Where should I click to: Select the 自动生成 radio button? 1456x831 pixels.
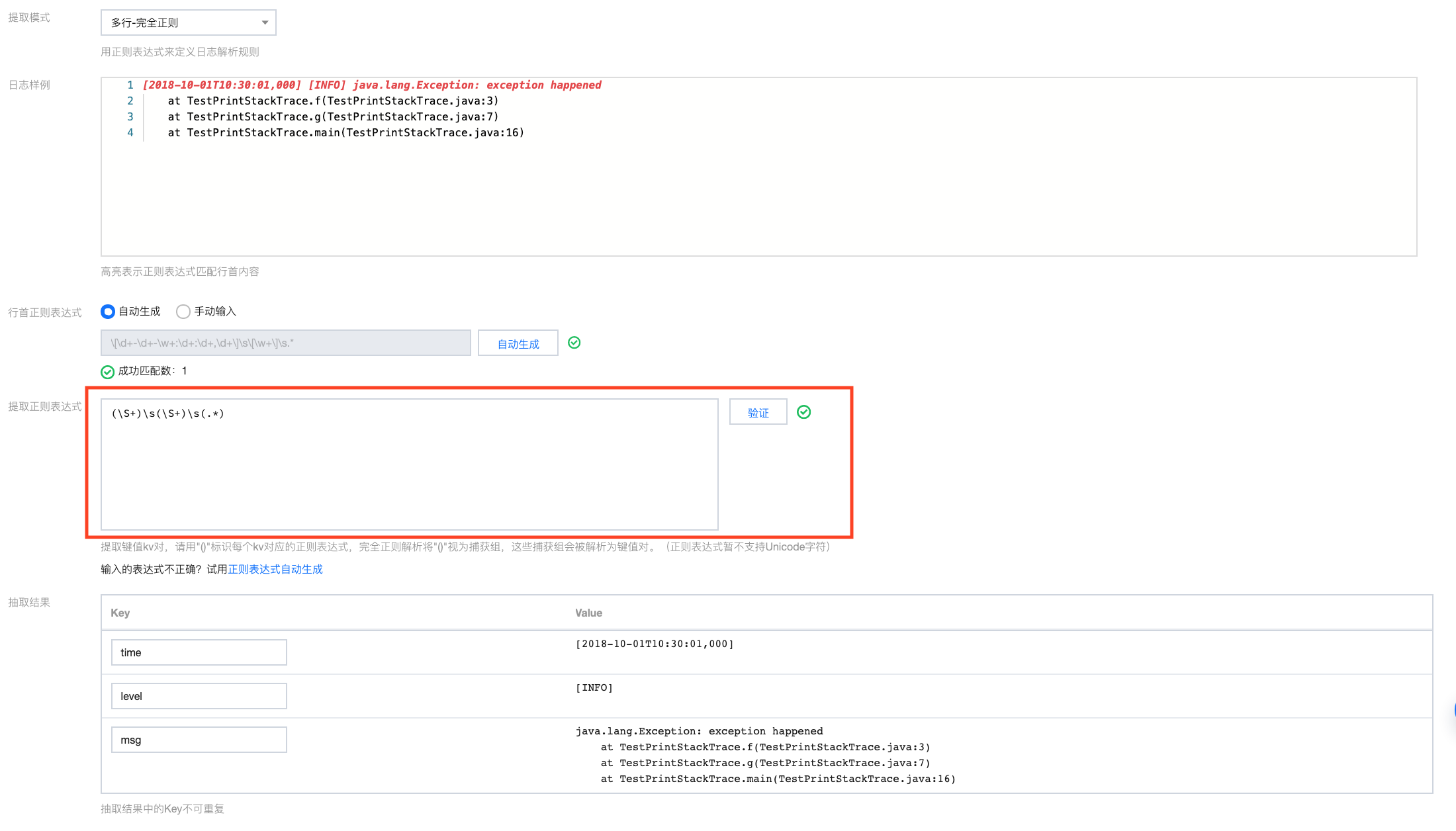coord(108,311)
